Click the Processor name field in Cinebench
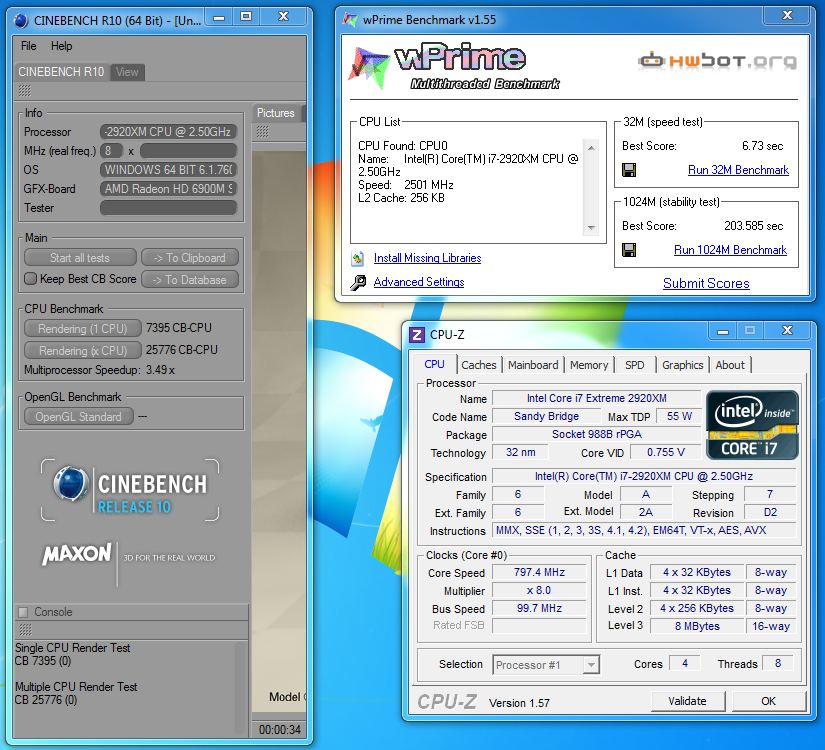The height and width of the screenshot is (750, 825). pos(168,132)
